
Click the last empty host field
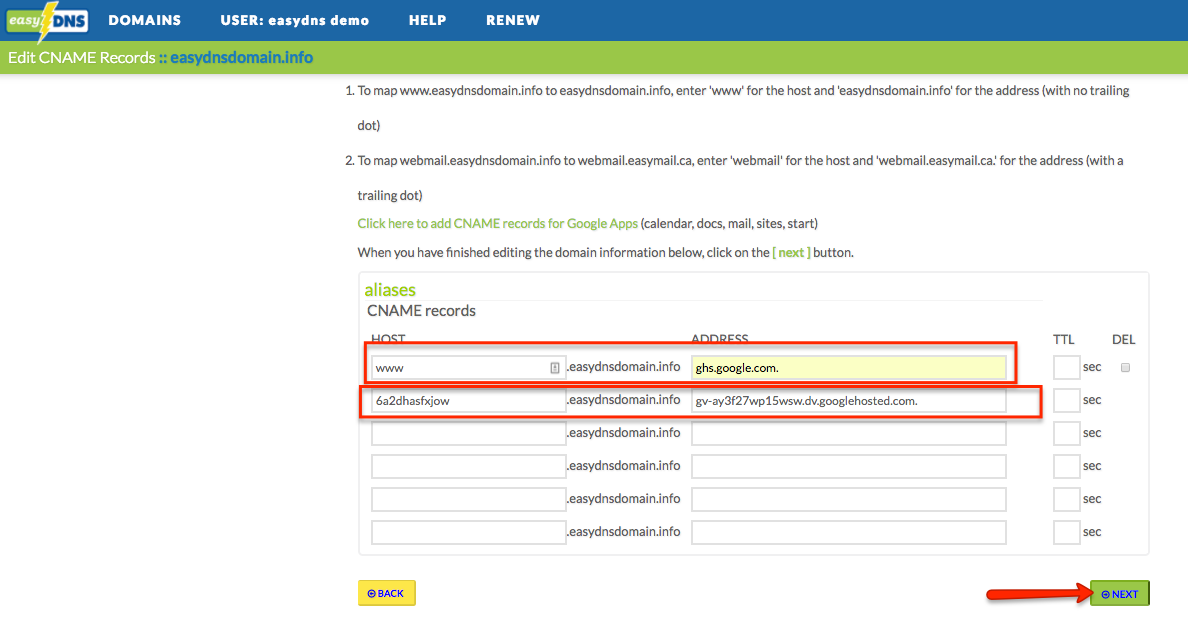pyautogui.click(x=468, y=532)
